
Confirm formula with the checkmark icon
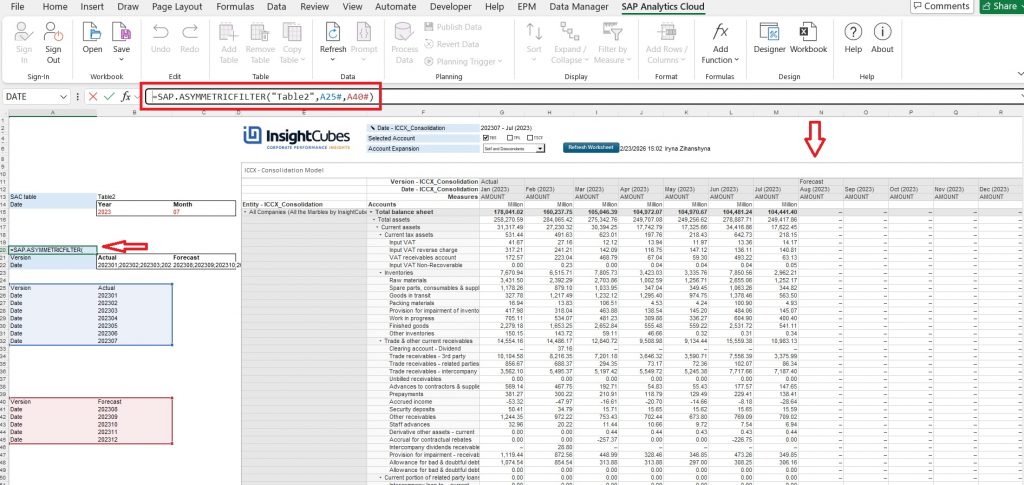tap(109, 97)
